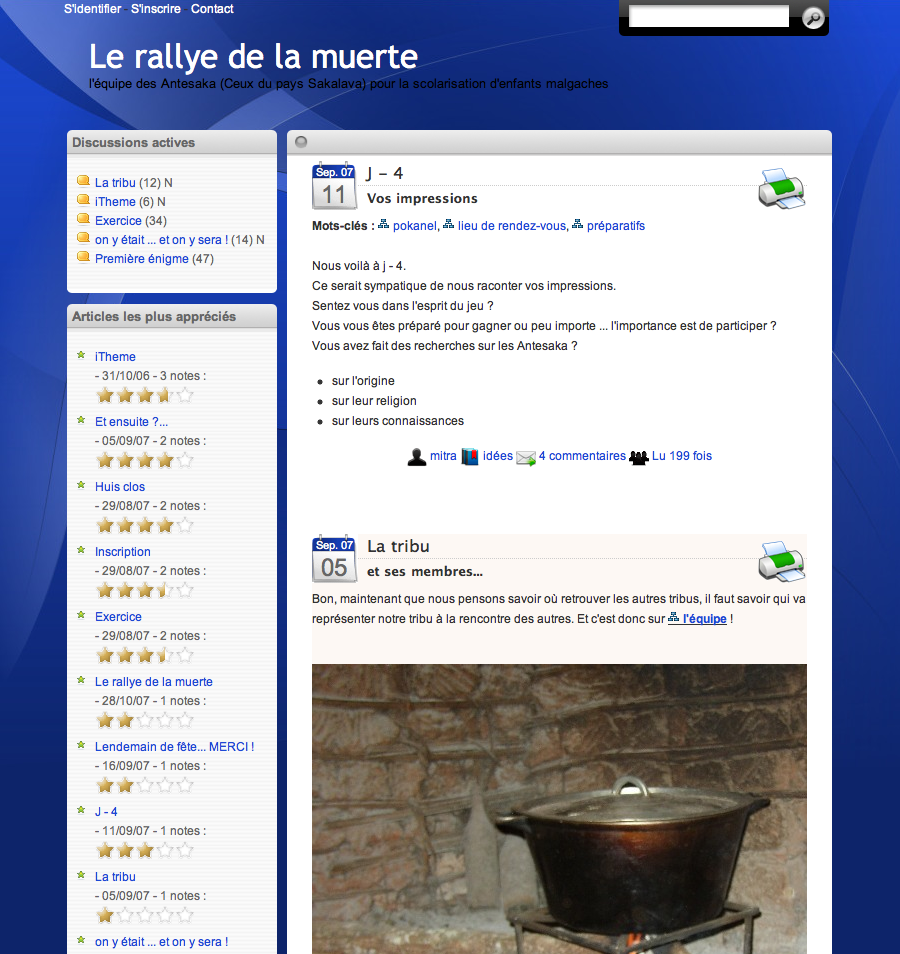Click the chat bubble icon beside La tribu discussion
The image size is (900, 954).
point(83,181)
